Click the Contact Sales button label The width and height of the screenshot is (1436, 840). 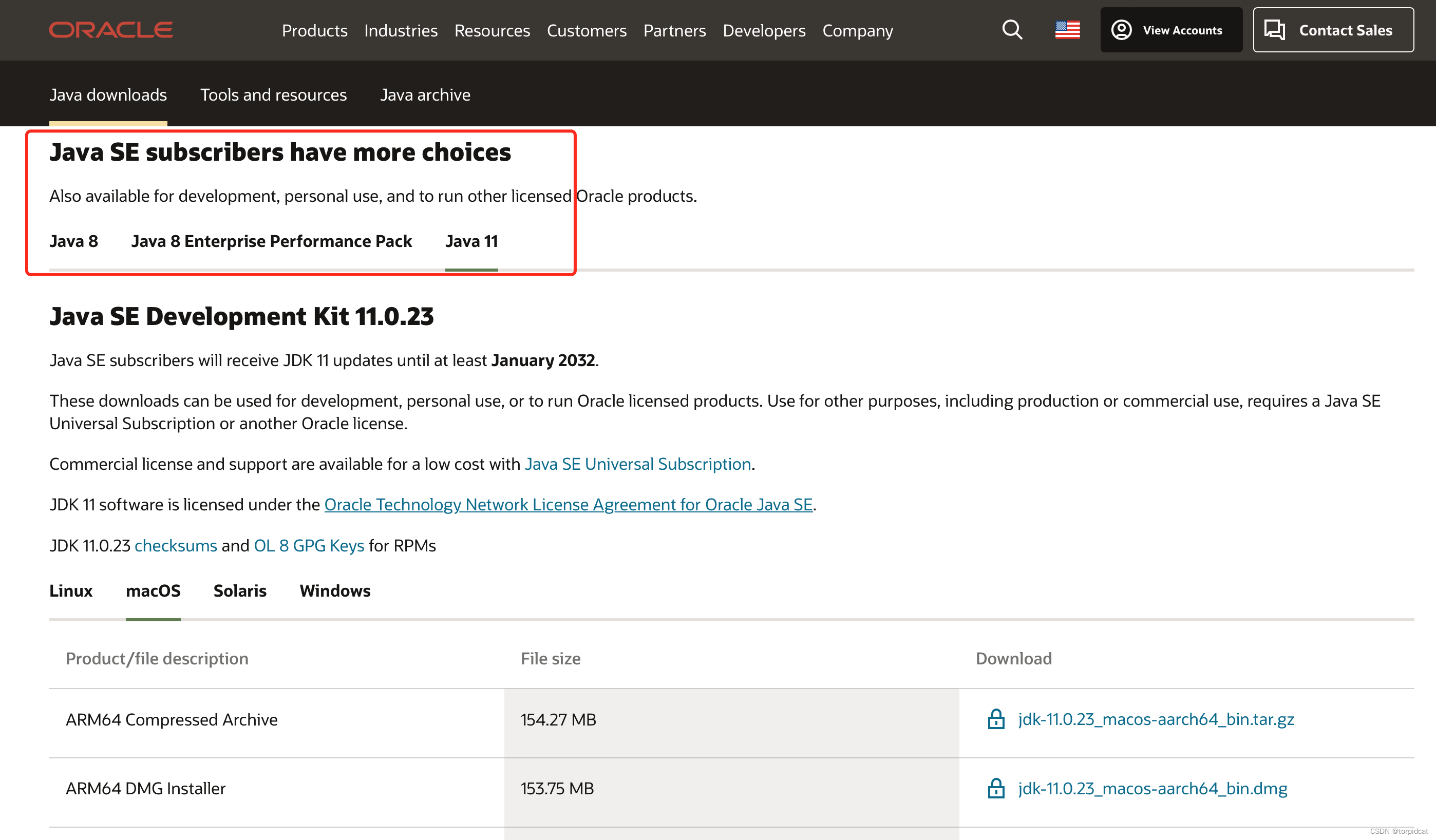coord(1346,30)
